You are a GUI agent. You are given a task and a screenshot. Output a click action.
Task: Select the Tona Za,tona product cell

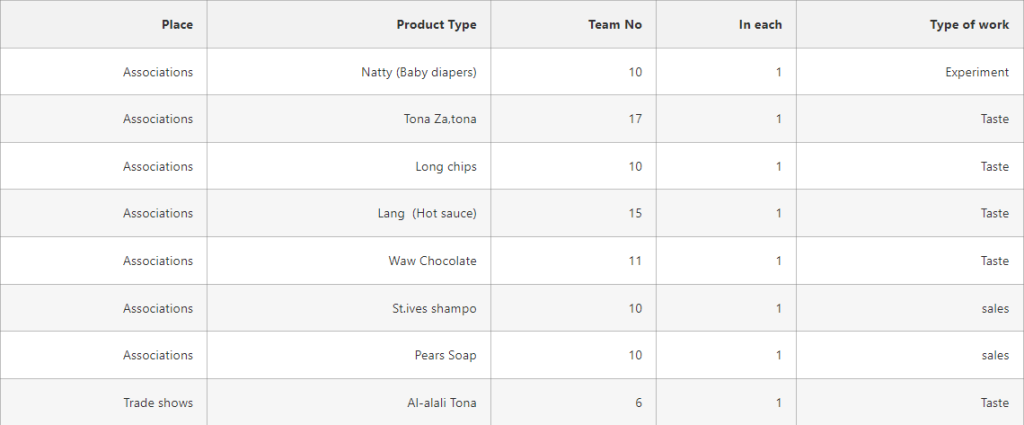tap(349, 119)
